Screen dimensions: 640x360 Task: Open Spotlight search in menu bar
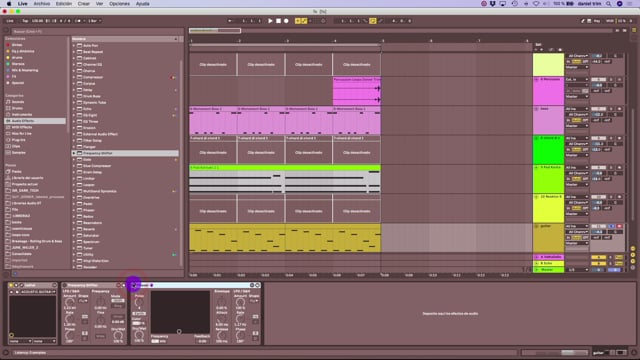pos(608,4)
